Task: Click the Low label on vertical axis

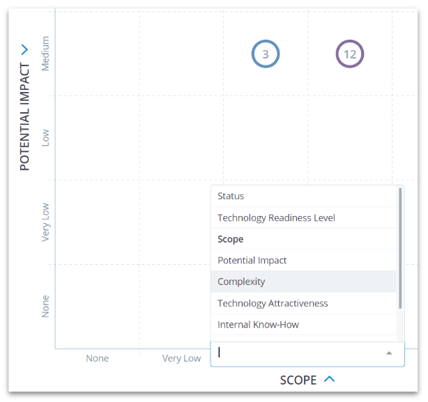Action: 45,138
